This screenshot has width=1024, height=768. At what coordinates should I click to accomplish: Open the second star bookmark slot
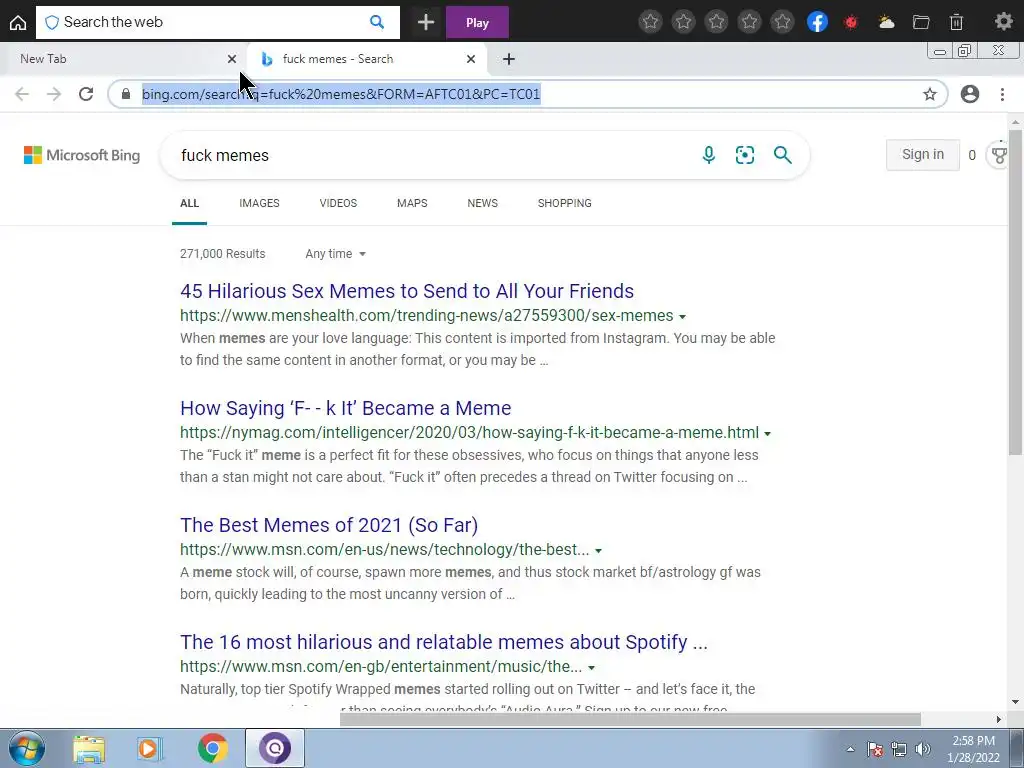(x=683, y=22)
